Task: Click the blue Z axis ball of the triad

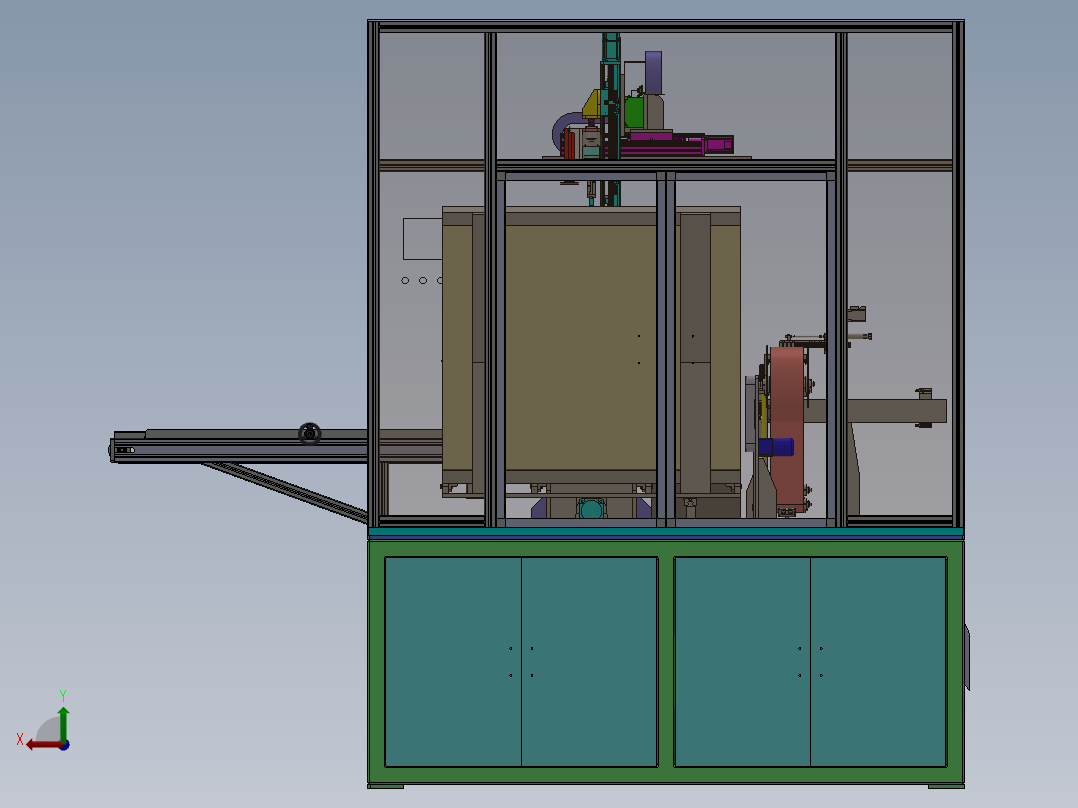Action: pos(64,745)
